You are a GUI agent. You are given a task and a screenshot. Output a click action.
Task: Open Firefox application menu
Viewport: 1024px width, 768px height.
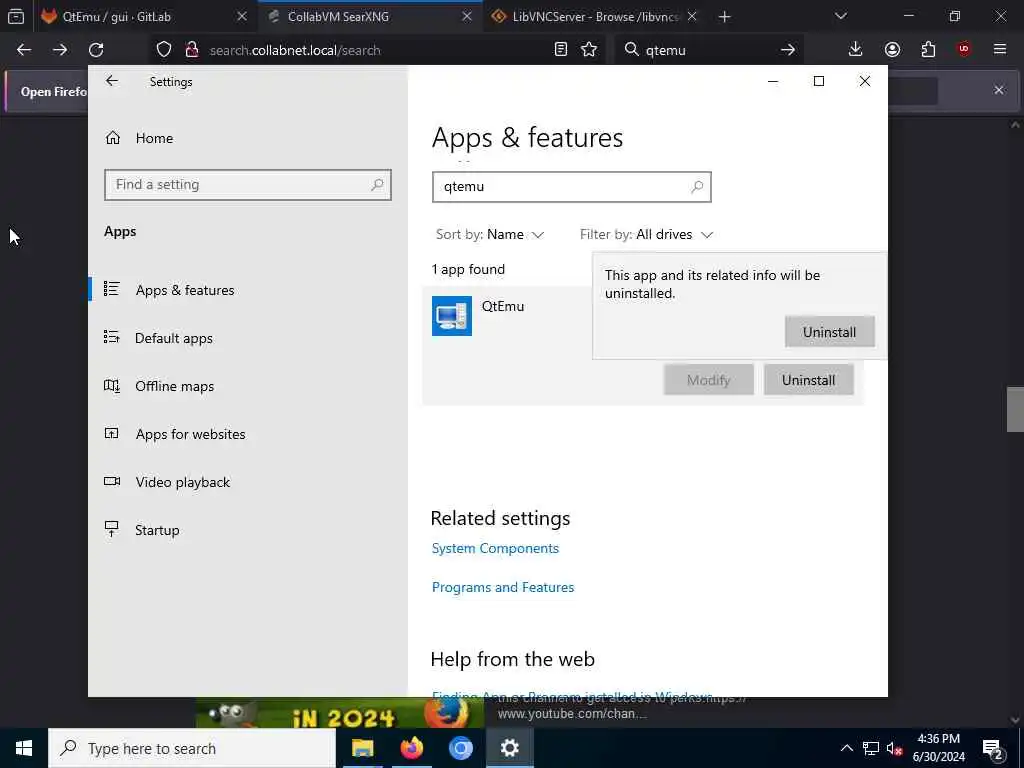[1000, 50]
